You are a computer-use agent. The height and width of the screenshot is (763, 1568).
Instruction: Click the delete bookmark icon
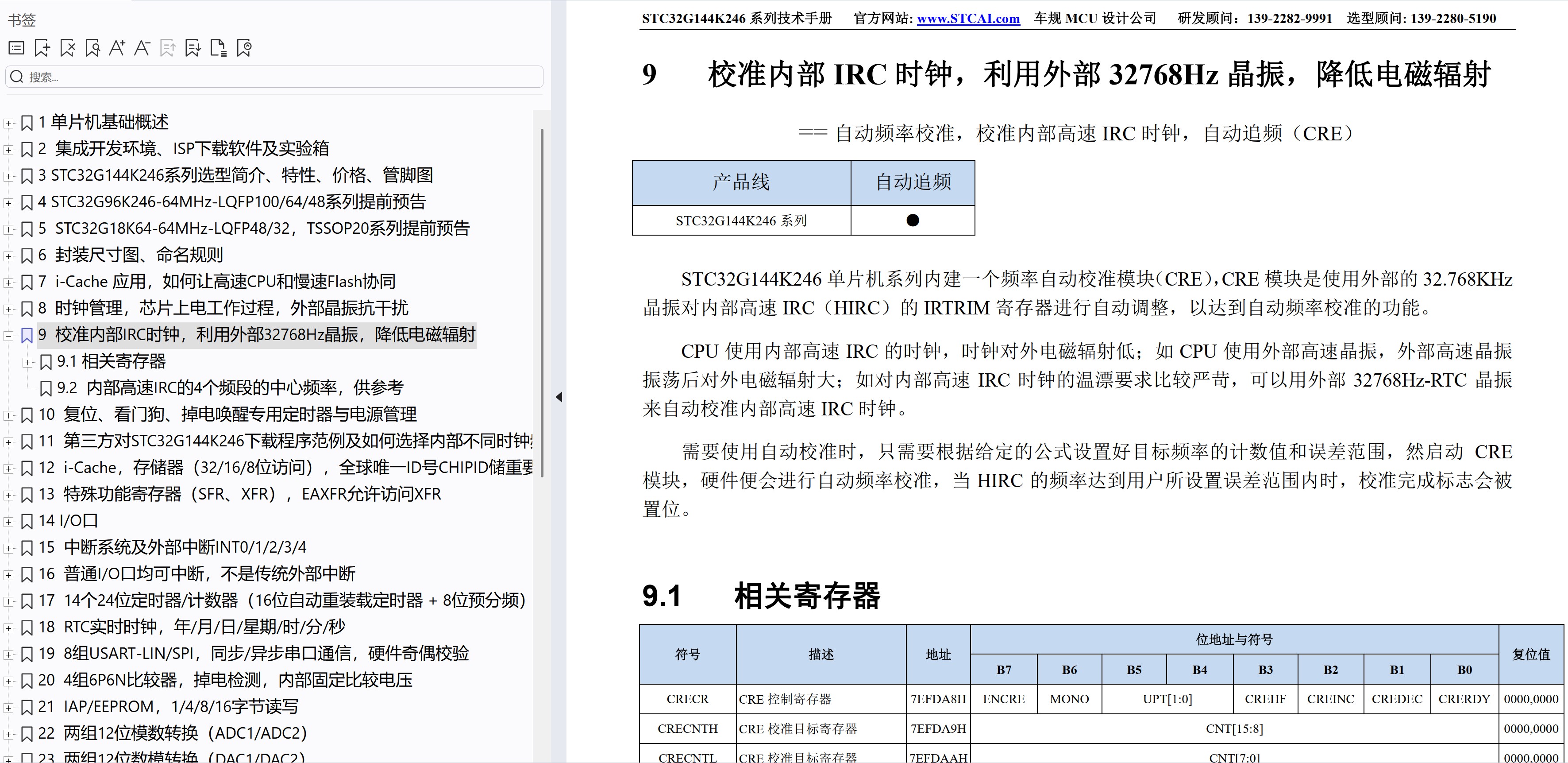coord(68,47)
